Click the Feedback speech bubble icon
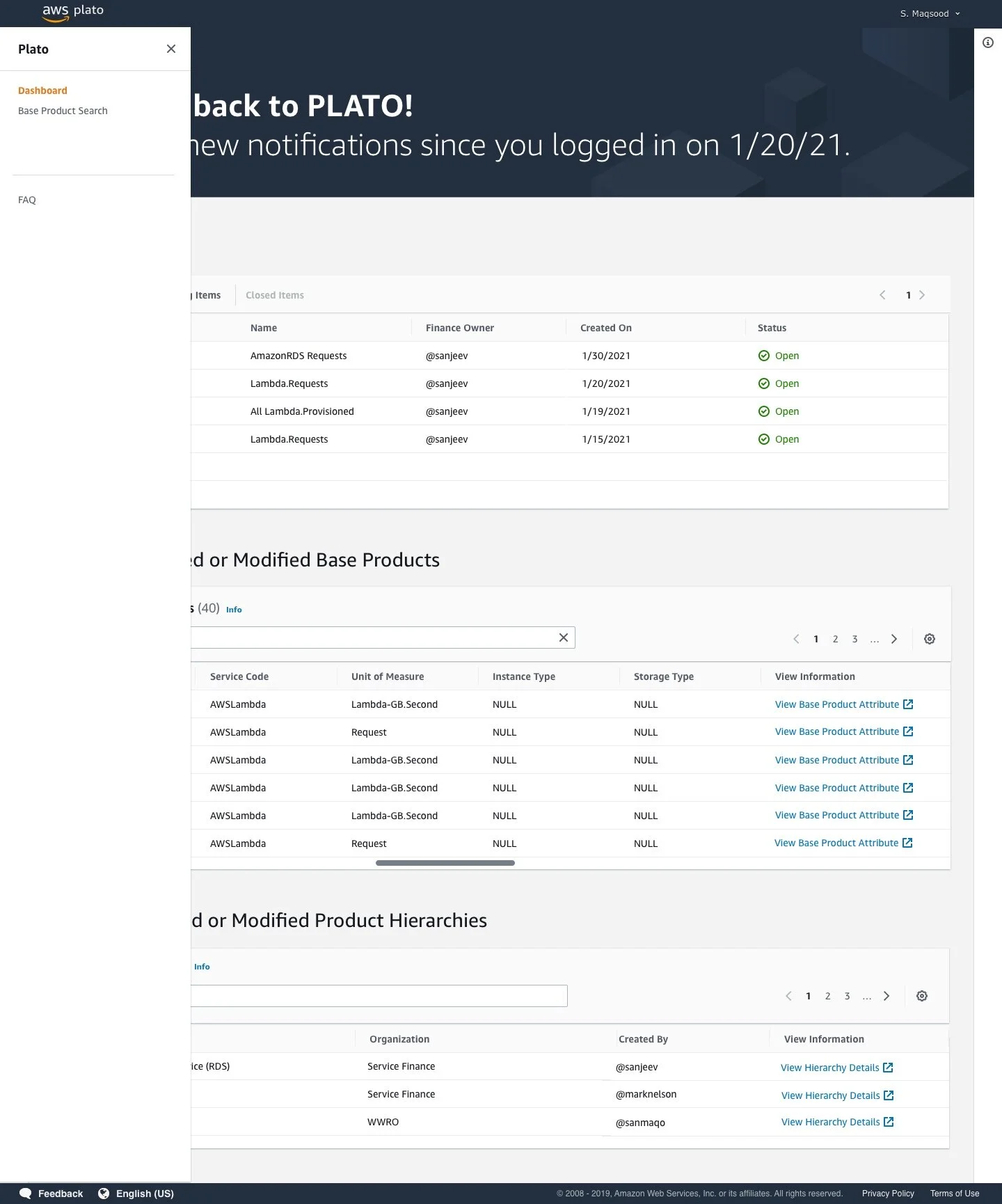This screenshot has height=1204, width=1002. pyautogui.click(x=25, y=1193)
